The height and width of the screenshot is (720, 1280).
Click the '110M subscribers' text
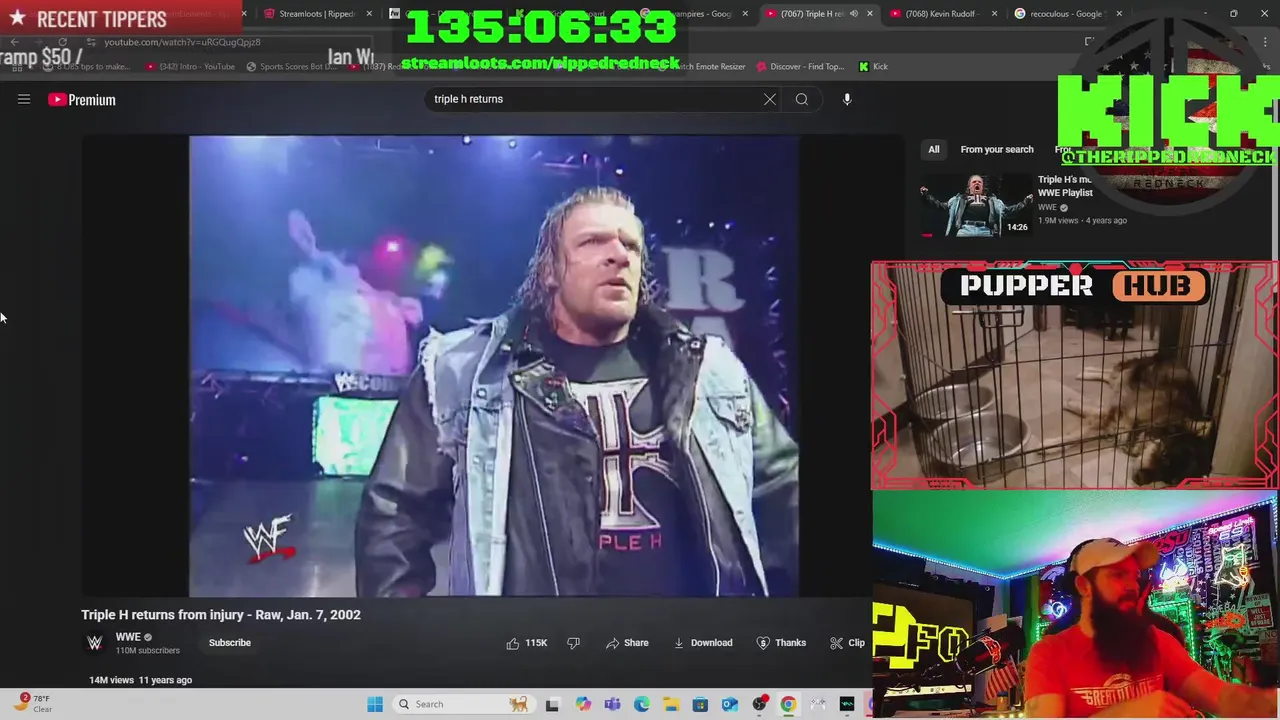[x=147, y=651]
